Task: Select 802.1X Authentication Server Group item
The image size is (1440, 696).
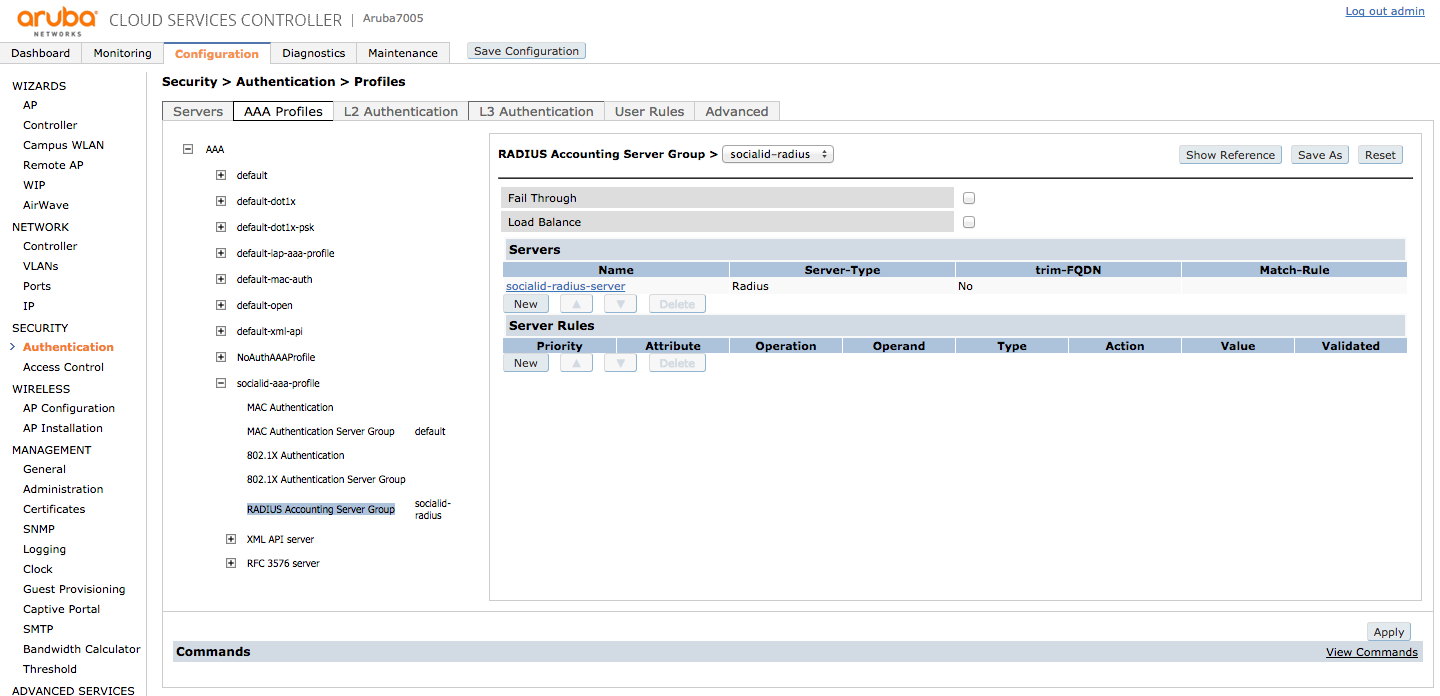Action: click(x=326, y=479)
